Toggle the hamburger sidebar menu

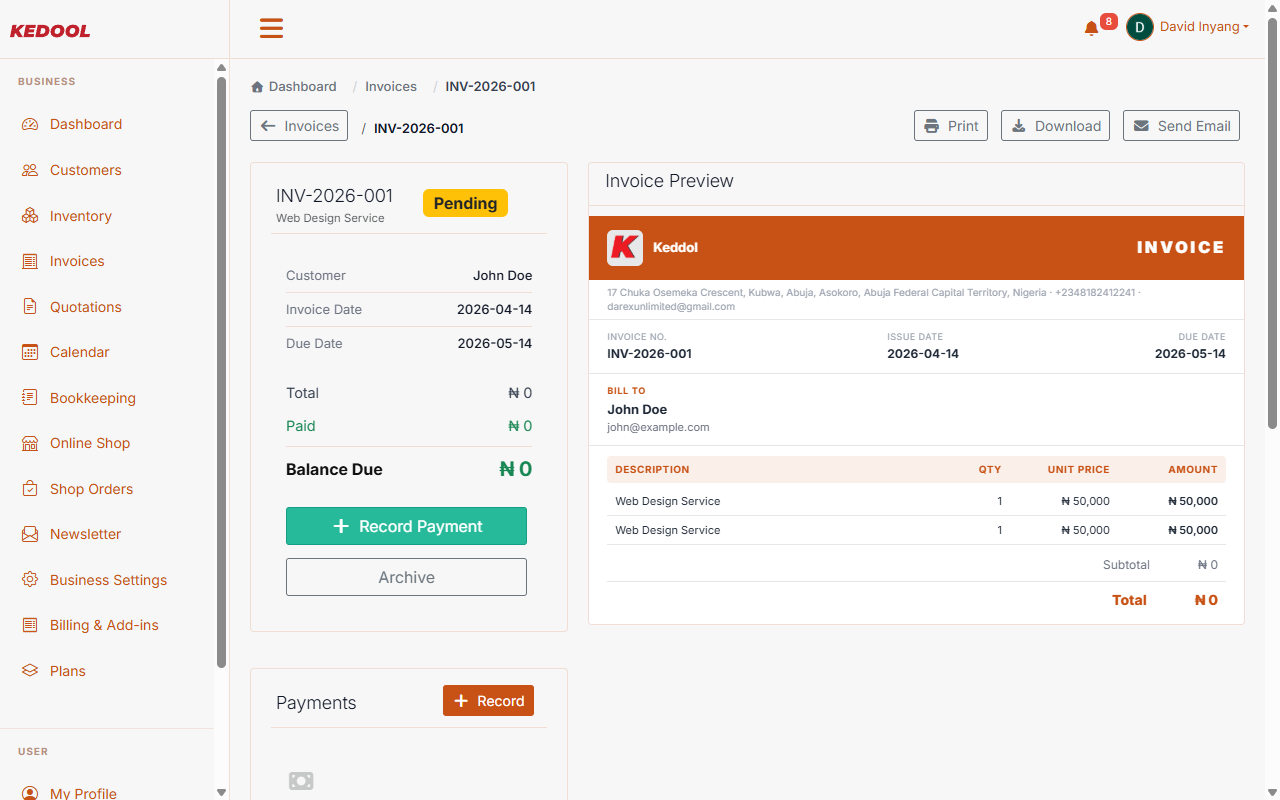(271, 28)
